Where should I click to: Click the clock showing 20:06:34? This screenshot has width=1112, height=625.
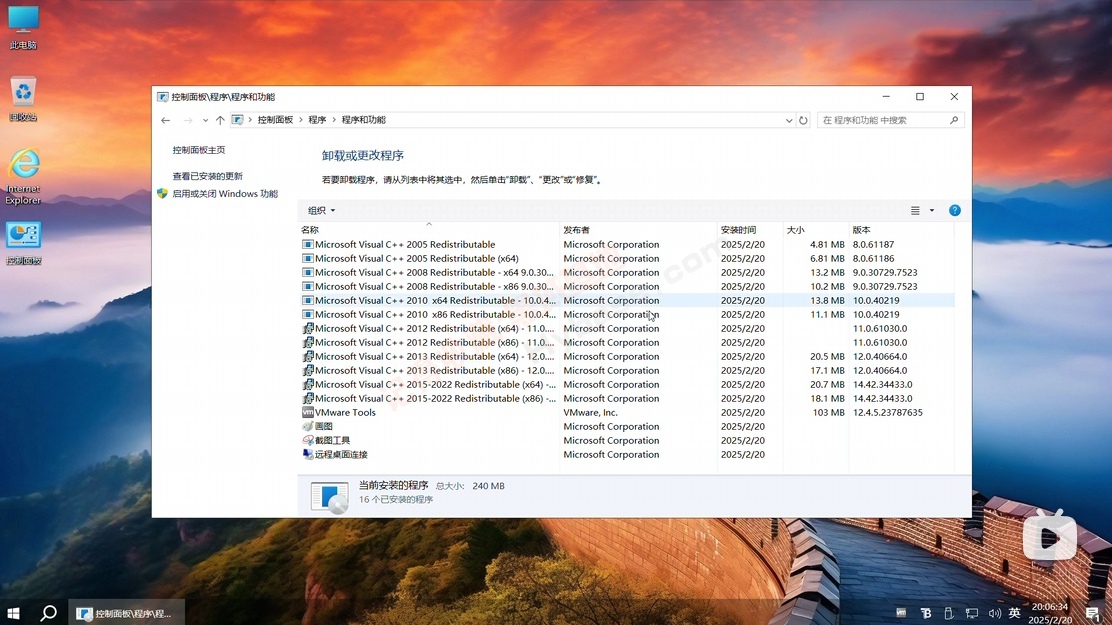[x=1050, y=607]
